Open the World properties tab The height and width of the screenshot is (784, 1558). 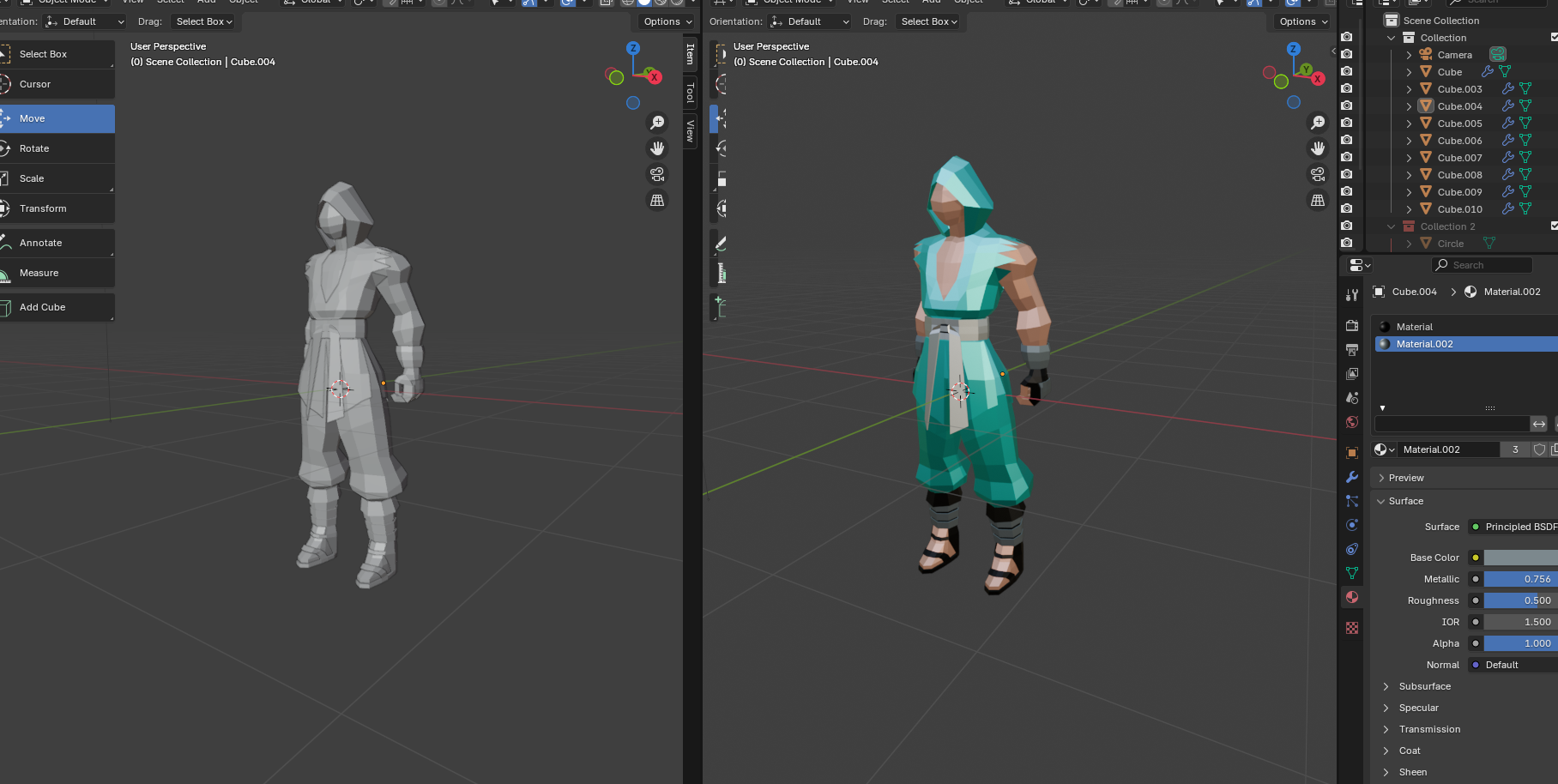pyautogui.click(x=1352, y=422)
